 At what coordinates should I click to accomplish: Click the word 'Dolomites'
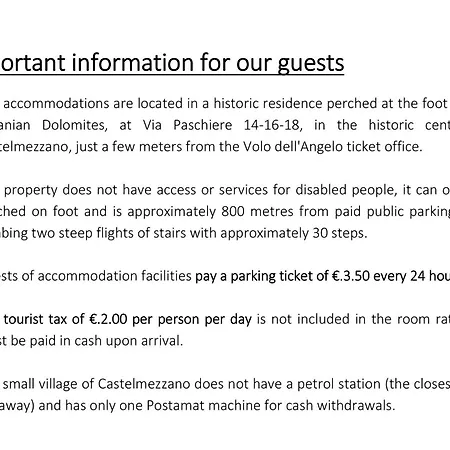pos(75,125)
